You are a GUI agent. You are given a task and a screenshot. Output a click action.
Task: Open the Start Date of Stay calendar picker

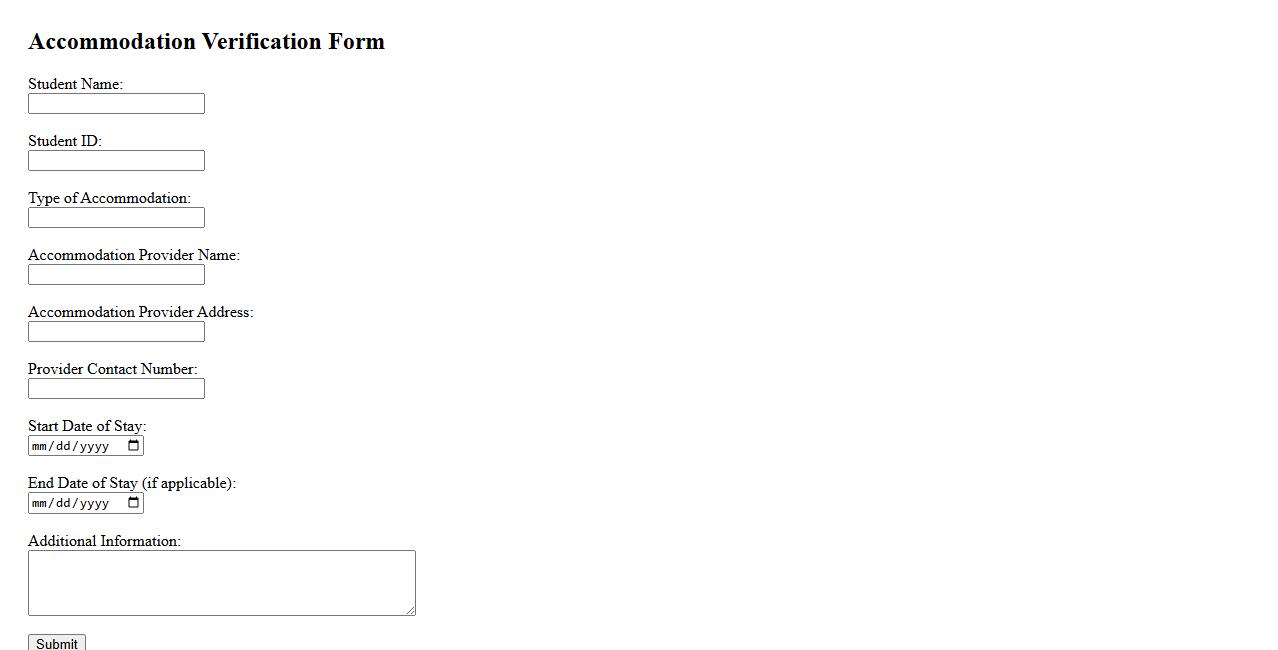(134, 446)
